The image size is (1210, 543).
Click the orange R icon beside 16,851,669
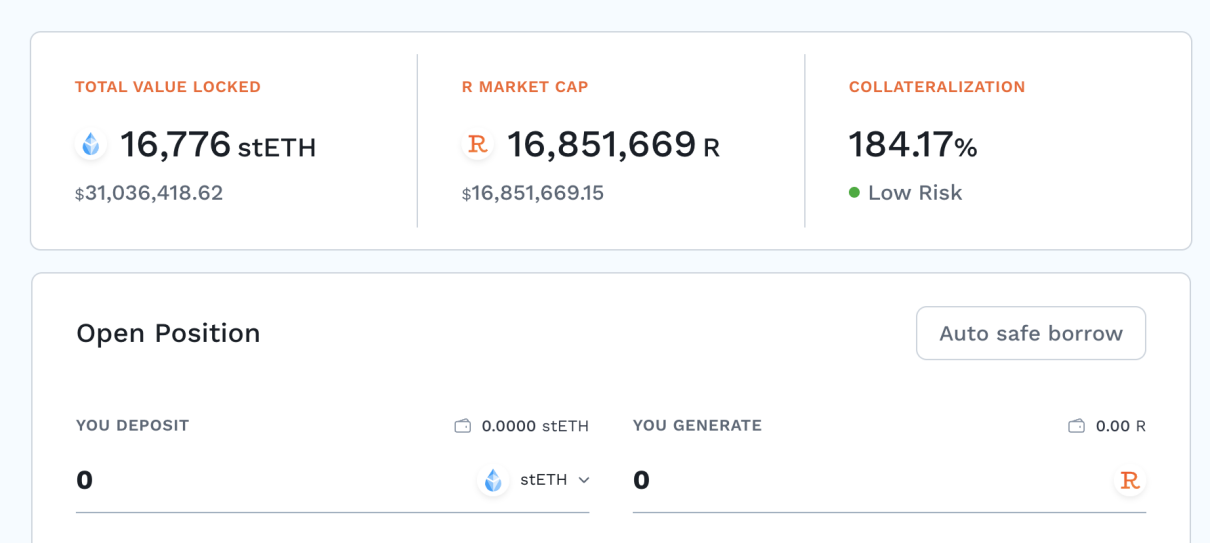[x=478, y=145]
